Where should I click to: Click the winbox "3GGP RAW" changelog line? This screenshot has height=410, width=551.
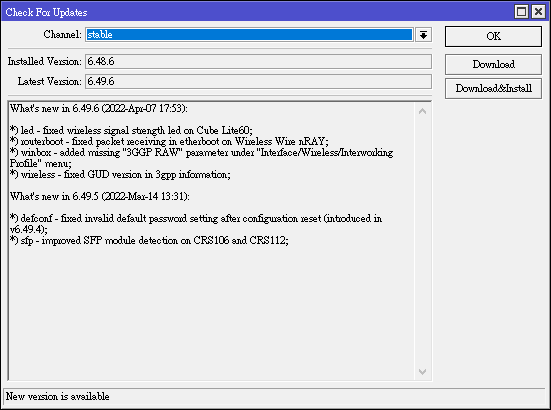click(201, 158)
